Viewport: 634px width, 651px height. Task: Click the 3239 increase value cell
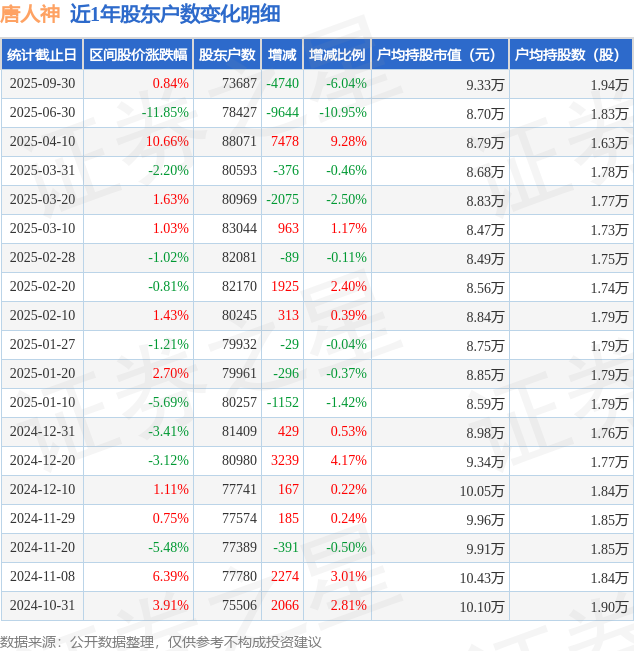point(284,461)
